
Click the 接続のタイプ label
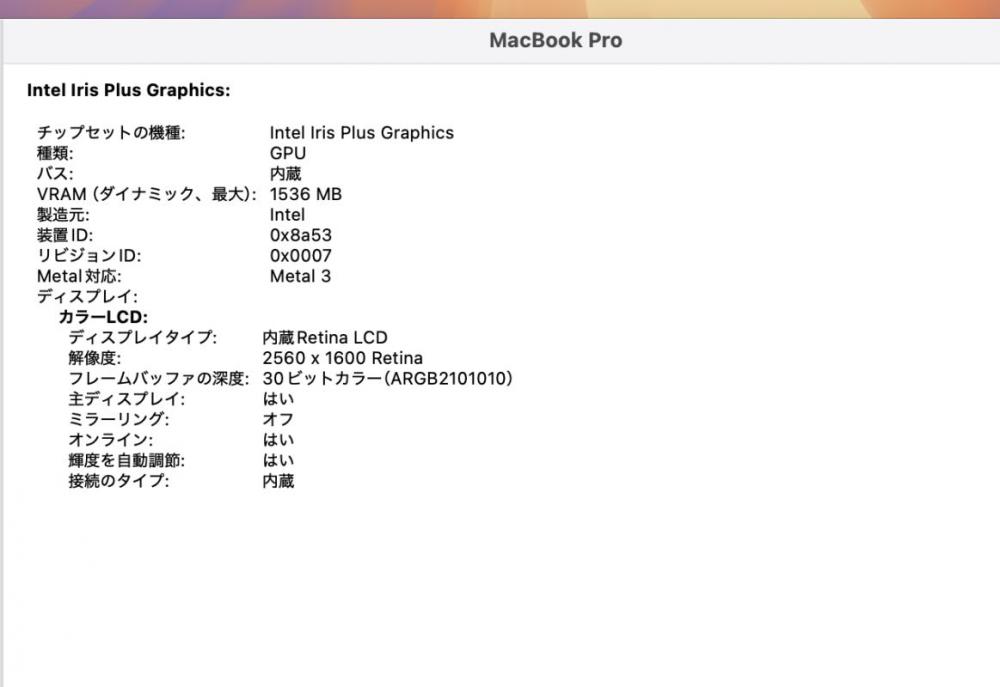[x=119, y=480]
